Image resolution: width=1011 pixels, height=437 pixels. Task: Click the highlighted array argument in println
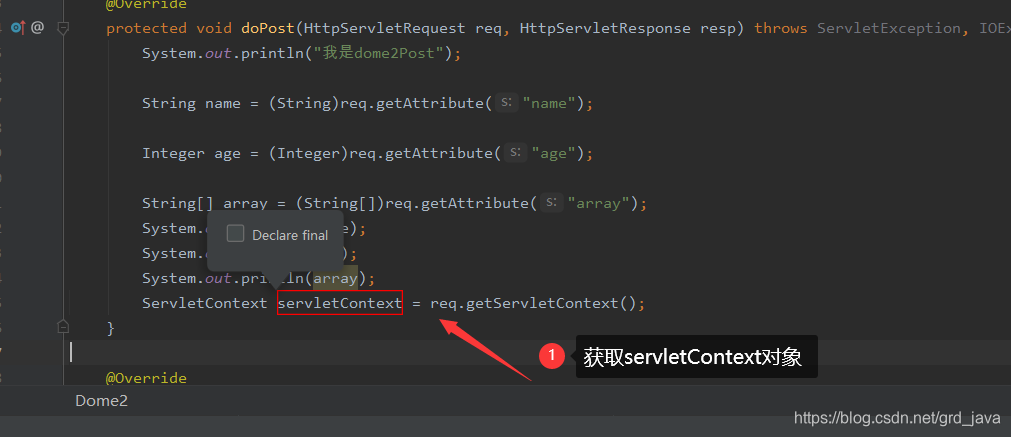click(335, 278)
